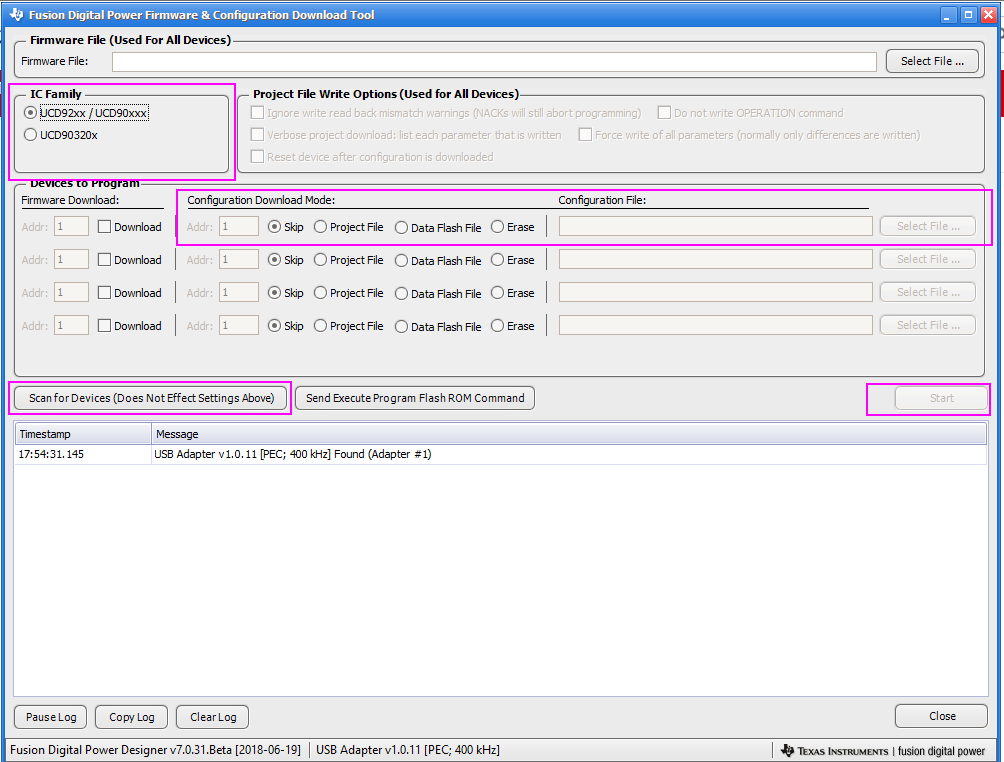
Task: Click the Start button
Action: click(941, 398)
